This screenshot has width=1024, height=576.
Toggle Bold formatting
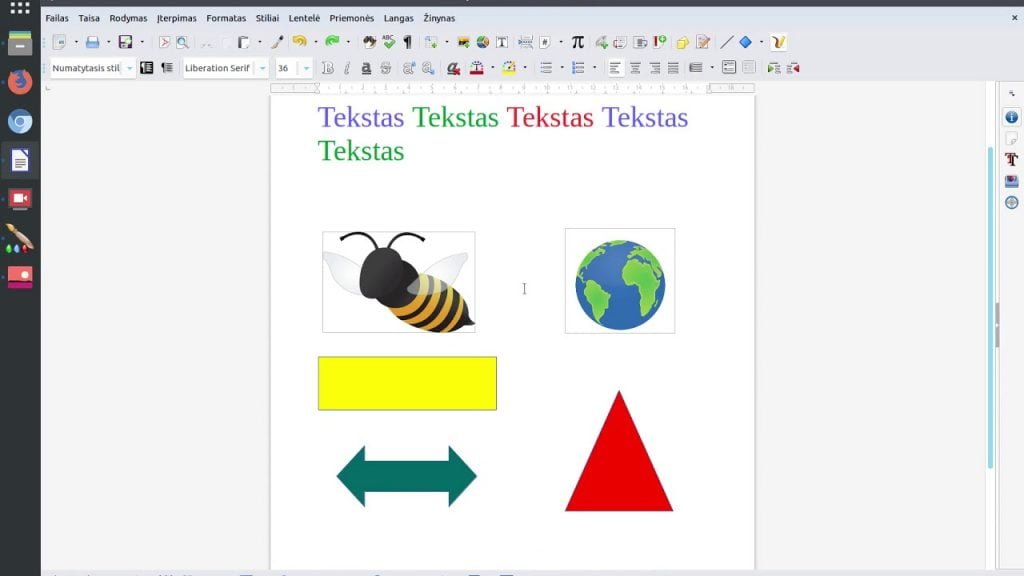tap(328, 68)
